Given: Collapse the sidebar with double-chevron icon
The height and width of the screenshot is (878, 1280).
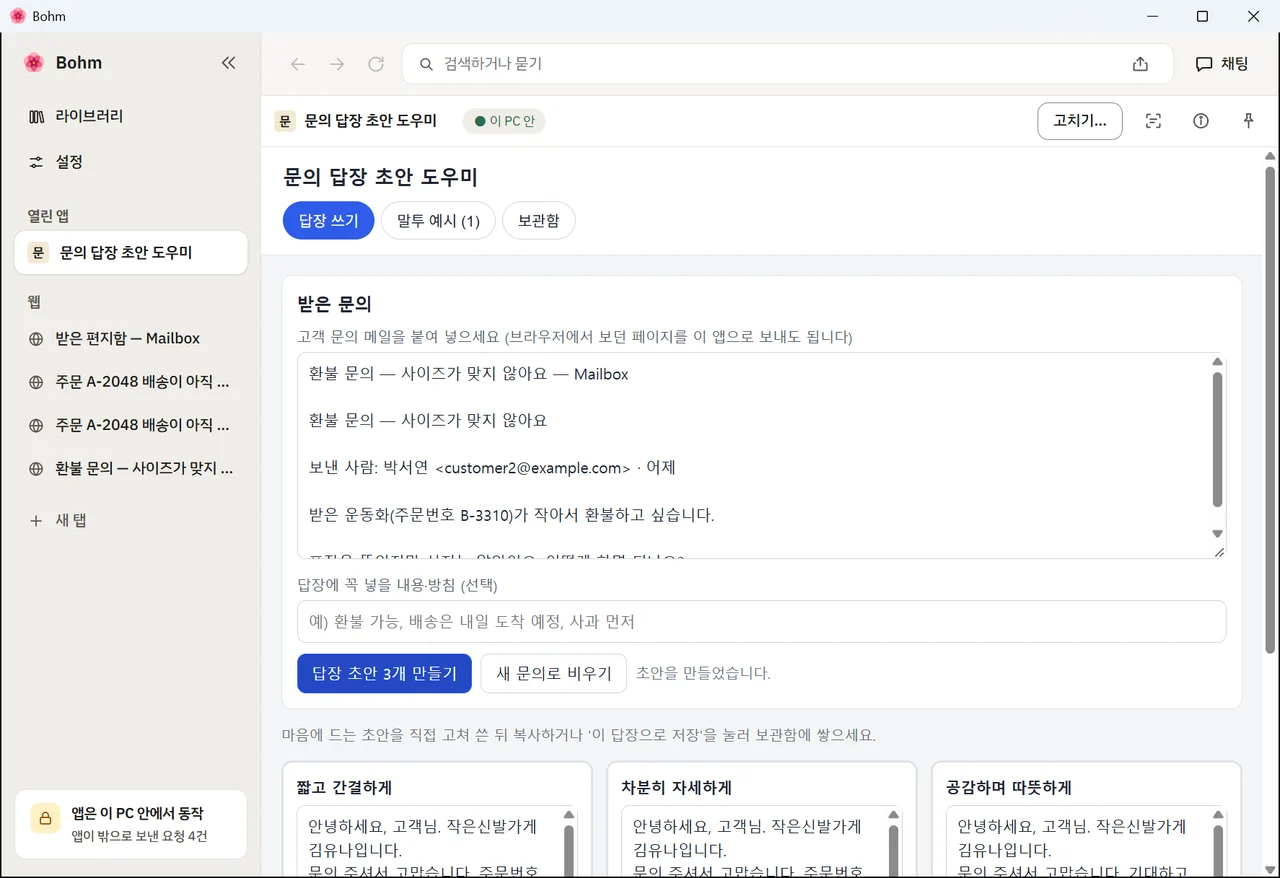Looking at the screenshot, I should pyautogui.click(x=228, y=63).
